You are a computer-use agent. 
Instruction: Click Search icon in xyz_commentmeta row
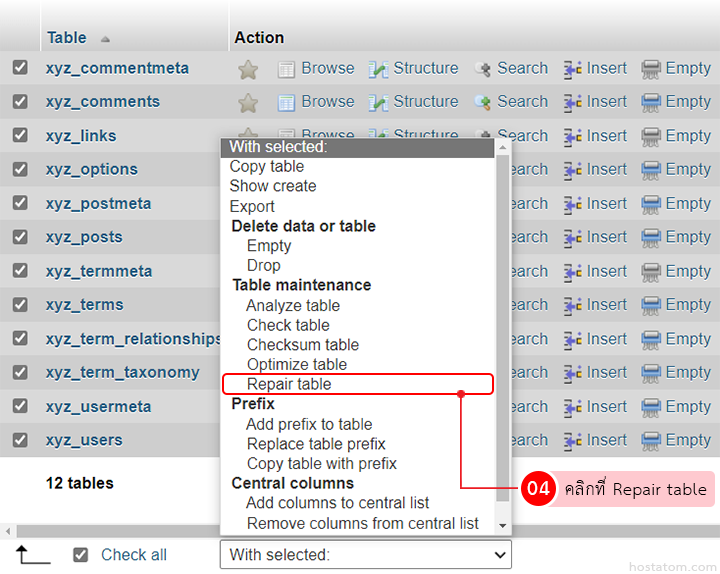coord(482,69)
